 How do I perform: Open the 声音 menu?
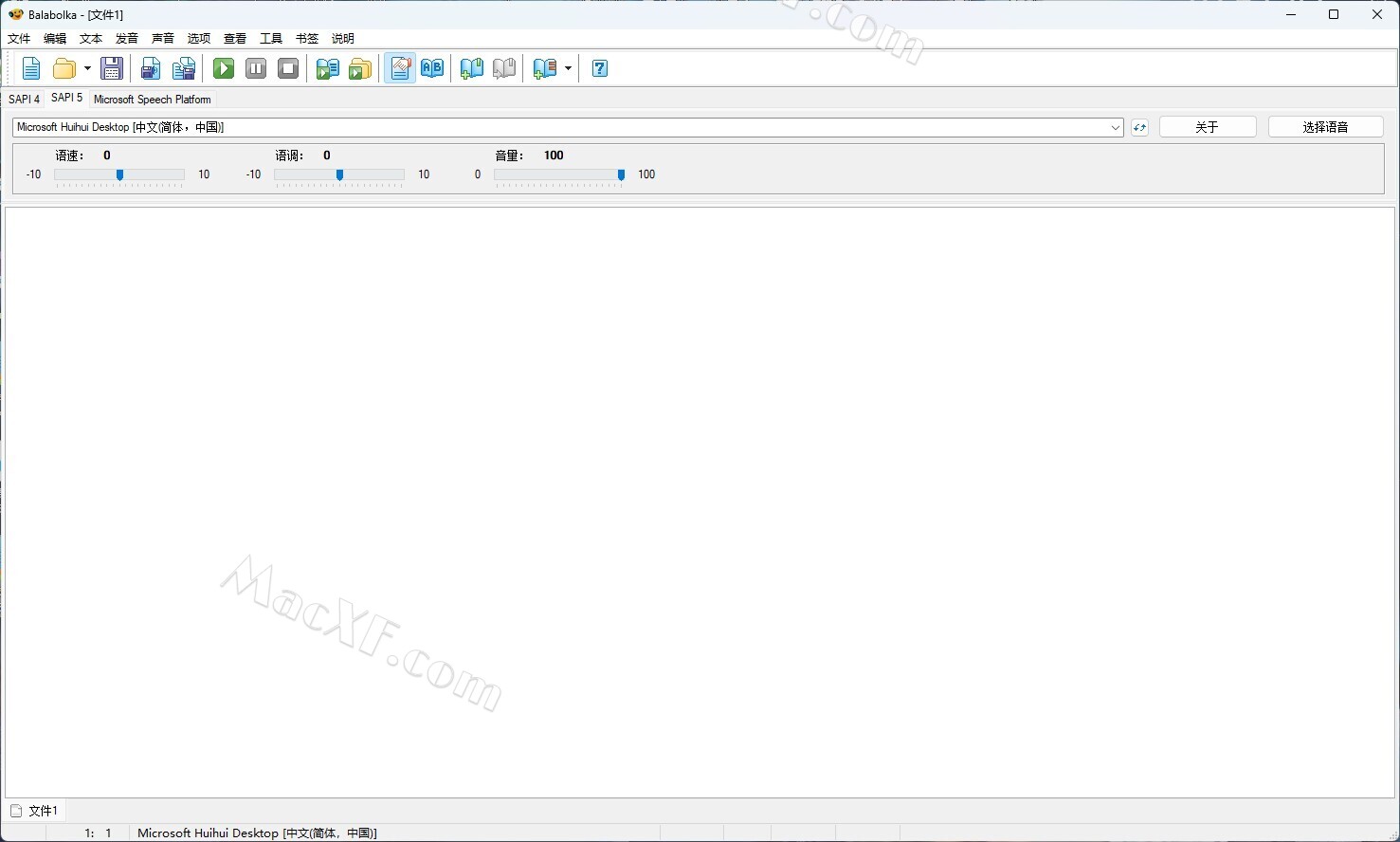(163, 39)
